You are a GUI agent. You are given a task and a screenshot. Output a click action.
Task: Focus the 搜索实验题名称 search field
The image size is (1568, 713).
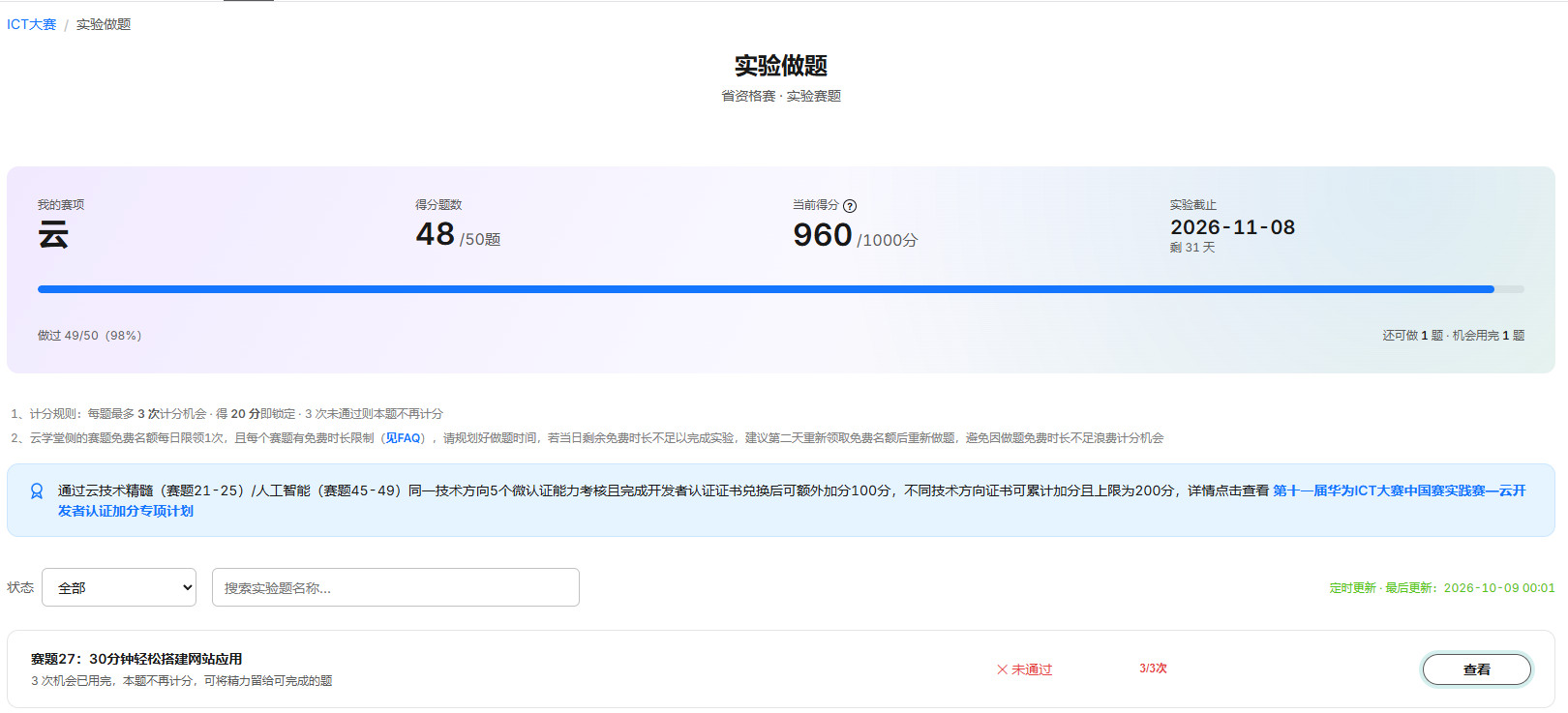click(x=396, y=587)
